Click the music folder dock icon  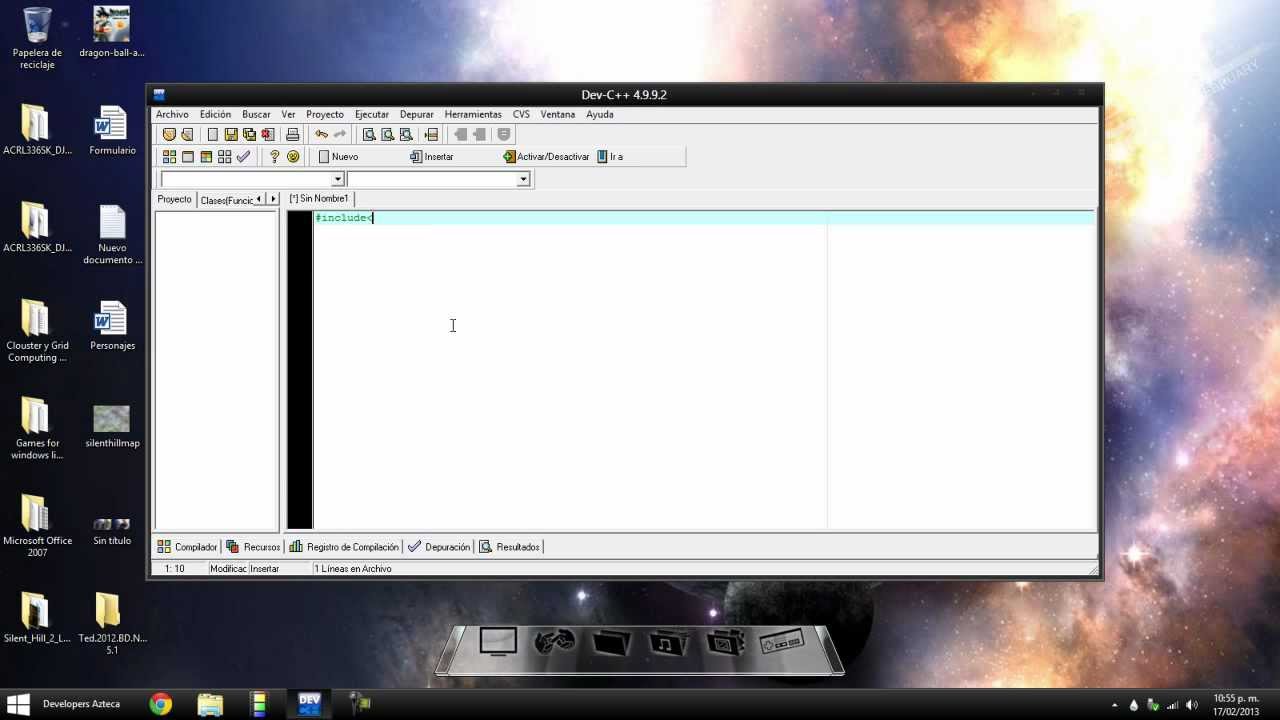(x=667, y=642)
